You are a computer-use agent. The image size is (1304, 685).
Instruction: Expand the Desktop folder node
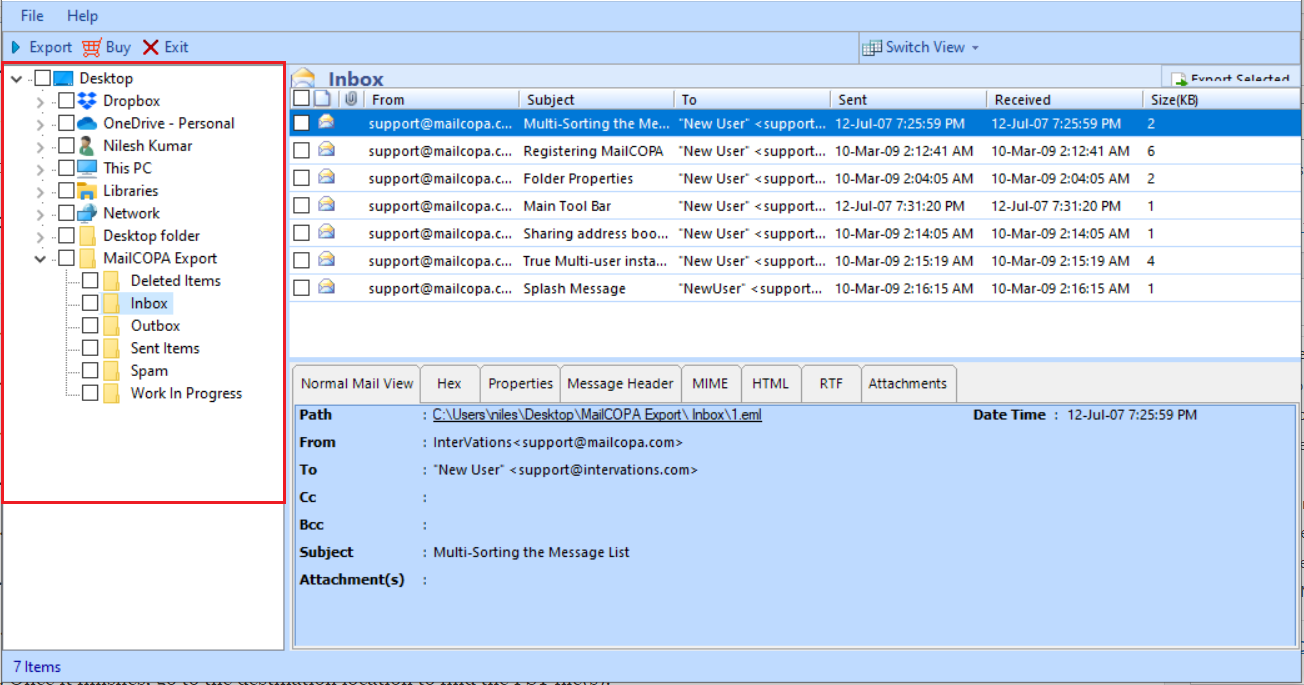[40, 236]
